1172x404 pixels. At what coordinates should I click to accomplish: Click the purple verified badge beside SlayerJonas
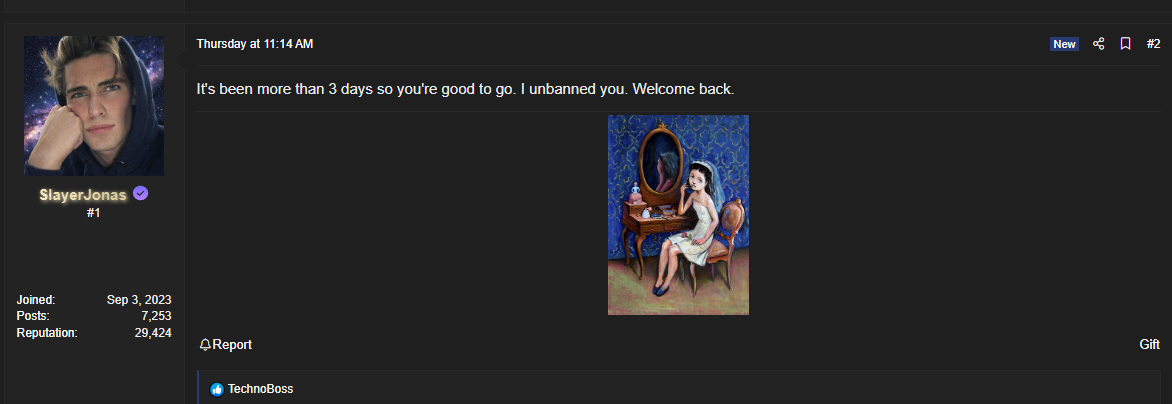coord(141,193)
